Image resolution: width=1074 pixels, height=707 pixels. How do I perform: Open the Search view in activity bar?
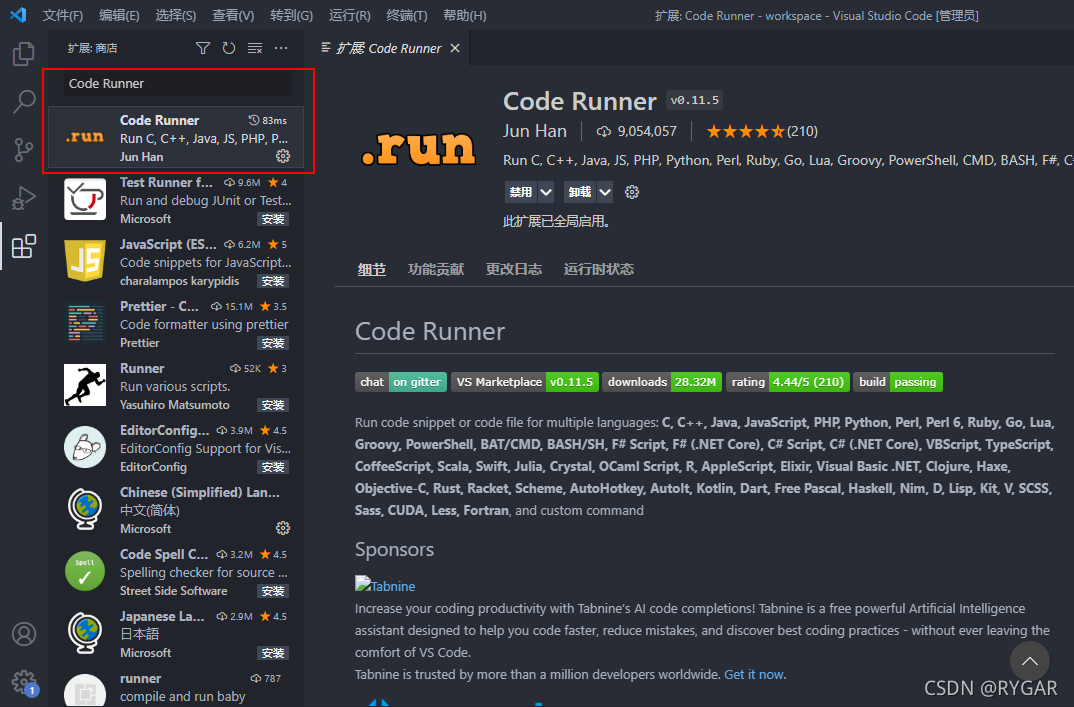pyautogui.click(x=23, y=101)
